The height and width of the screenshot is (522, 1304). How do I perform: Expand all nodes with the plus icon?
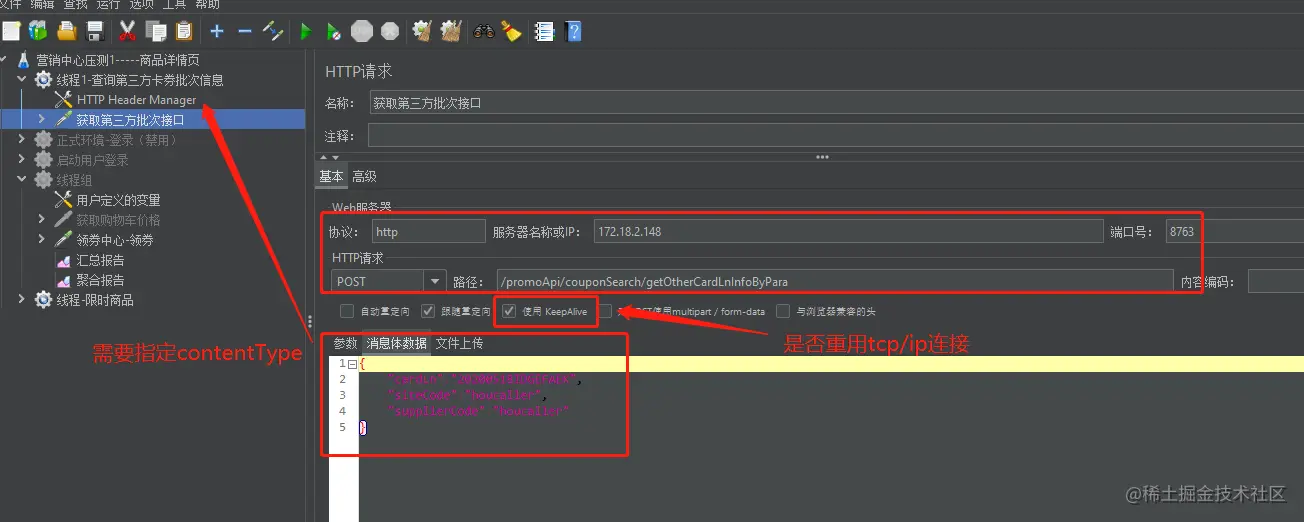(217, 31)
